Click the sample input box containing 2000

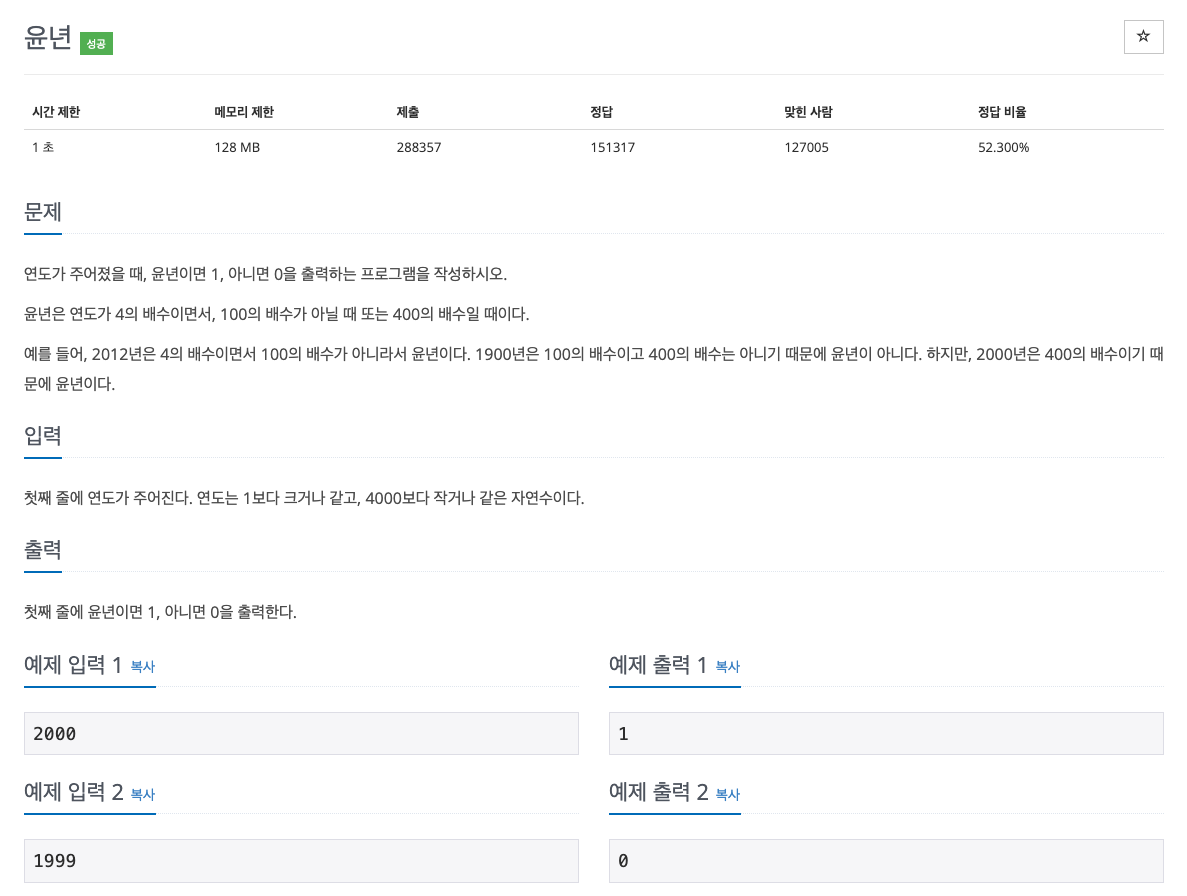tap(300, 733)
